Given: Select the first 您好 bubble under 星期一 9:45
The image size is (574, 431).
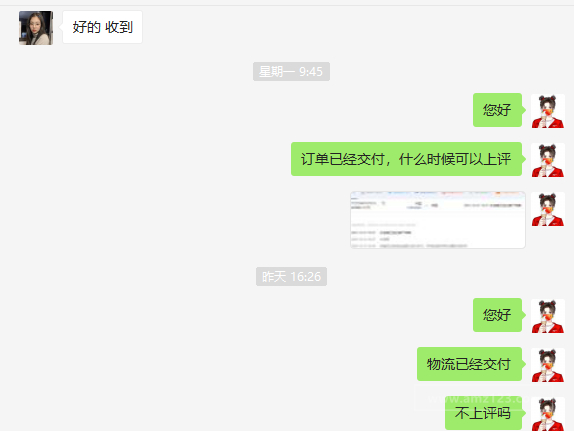Looking at the screenshot, I should point(497,110).
